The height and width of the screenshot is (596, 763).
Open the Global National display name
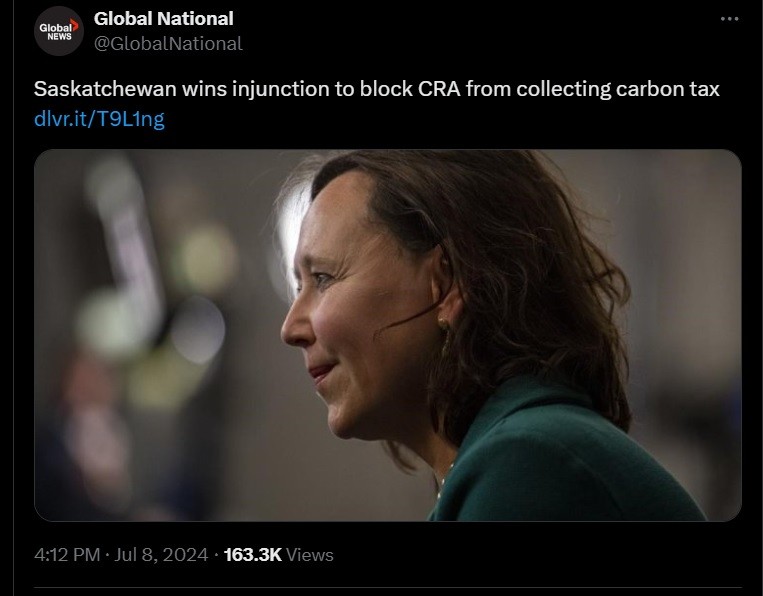pos(163,18)
